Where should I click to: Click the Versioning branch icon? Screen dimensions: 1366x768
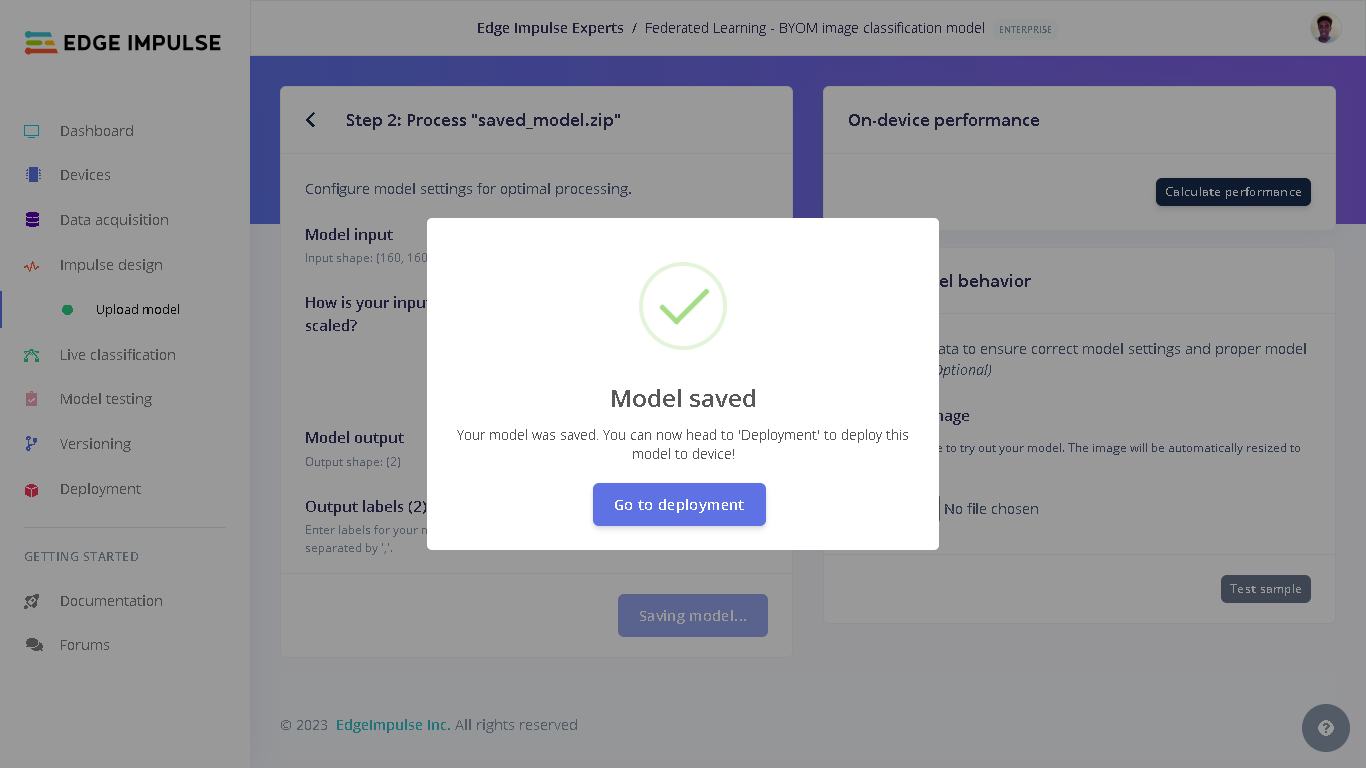coord(32,444)
